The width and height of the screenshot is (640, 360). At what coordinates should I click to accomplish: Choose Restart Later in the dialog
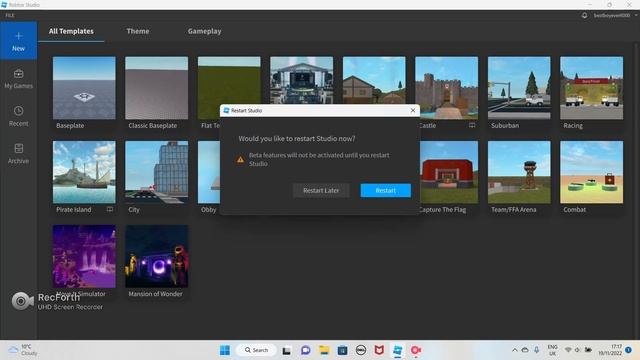click(x=321, y=190)
